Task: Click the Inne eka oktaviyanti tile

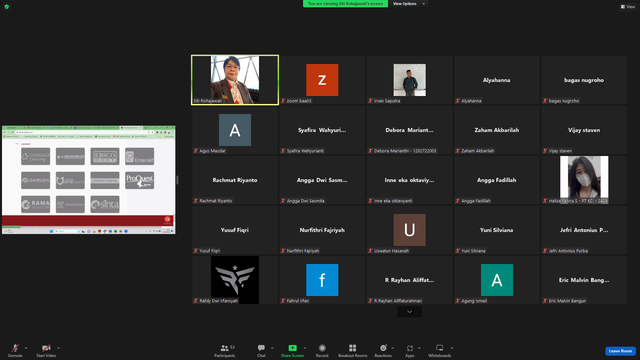Action: 409,180
